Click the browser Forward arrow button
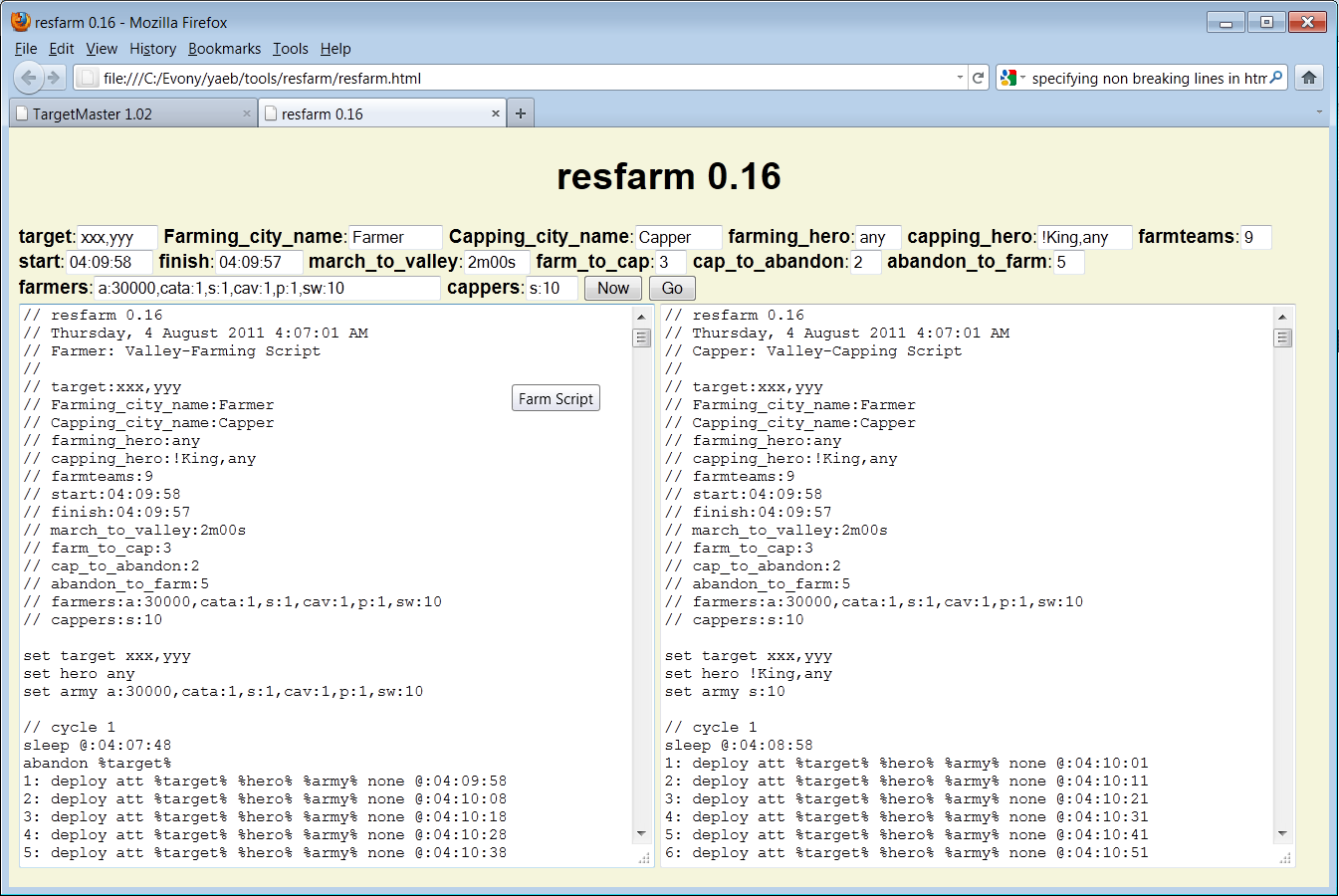This screenshot has width=1339, height=896. tap(54, 78)
